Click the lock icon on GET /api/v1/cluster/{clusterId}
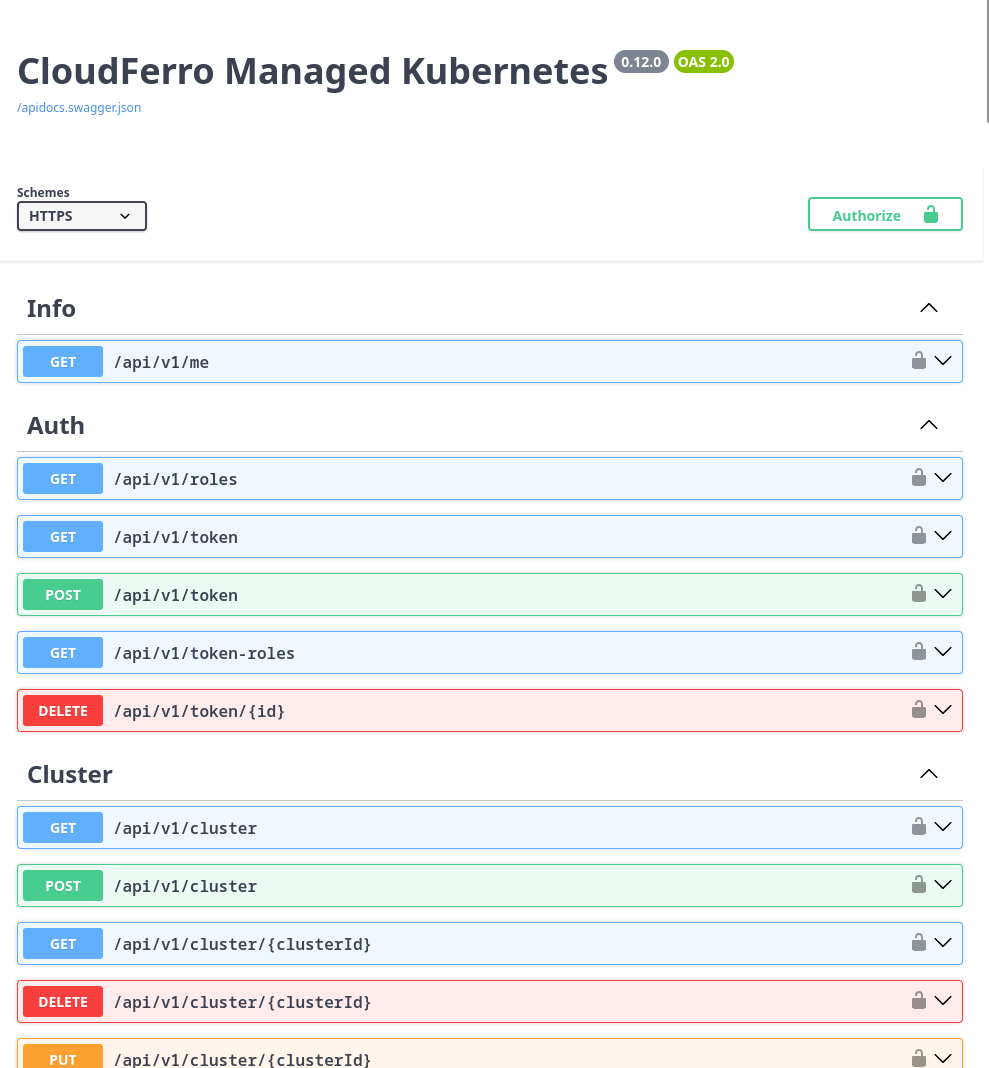 tap(919, 943)
